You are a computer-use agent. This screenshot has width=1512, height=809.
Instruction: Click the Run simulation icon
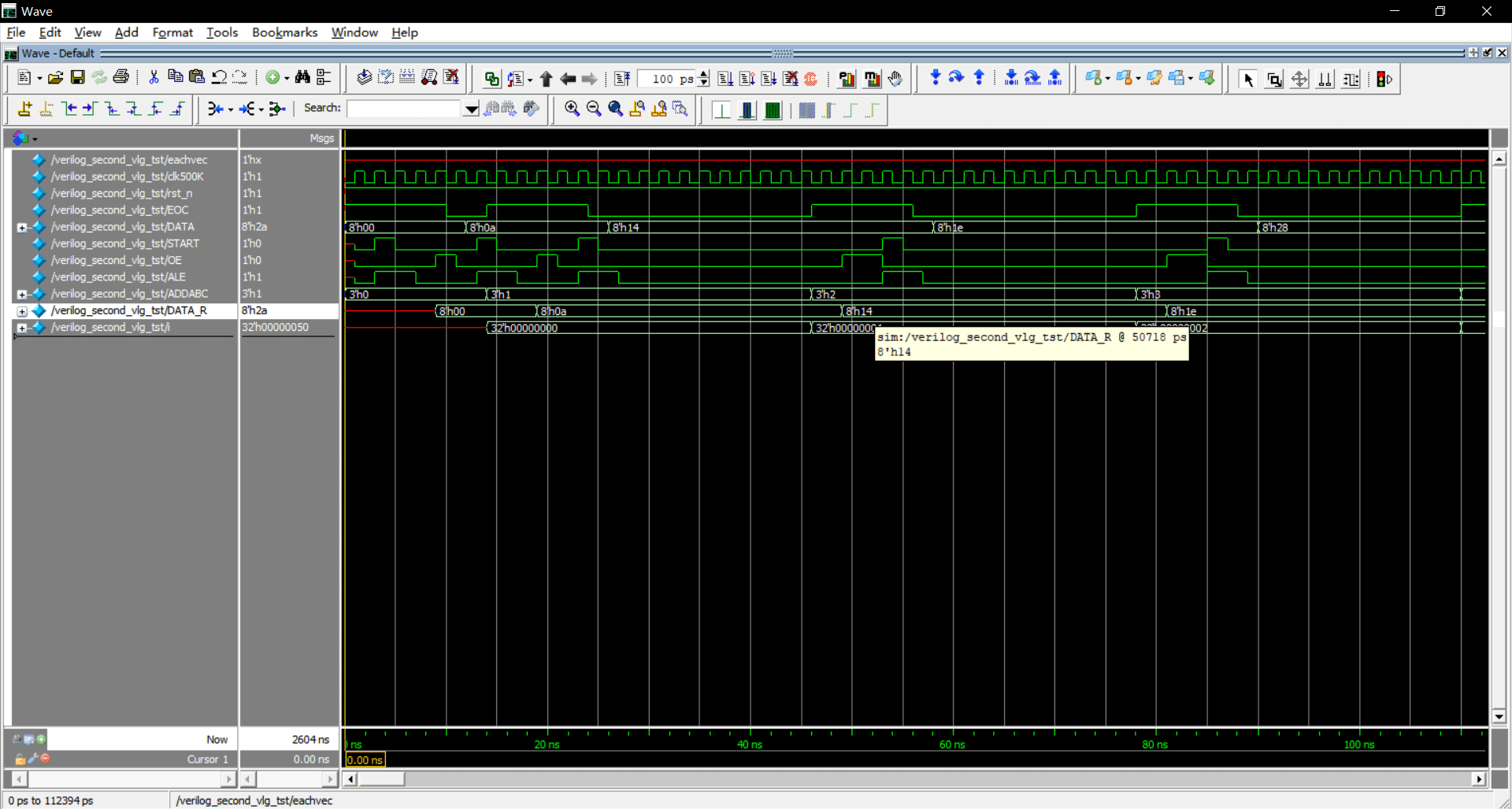pos(725,79)
